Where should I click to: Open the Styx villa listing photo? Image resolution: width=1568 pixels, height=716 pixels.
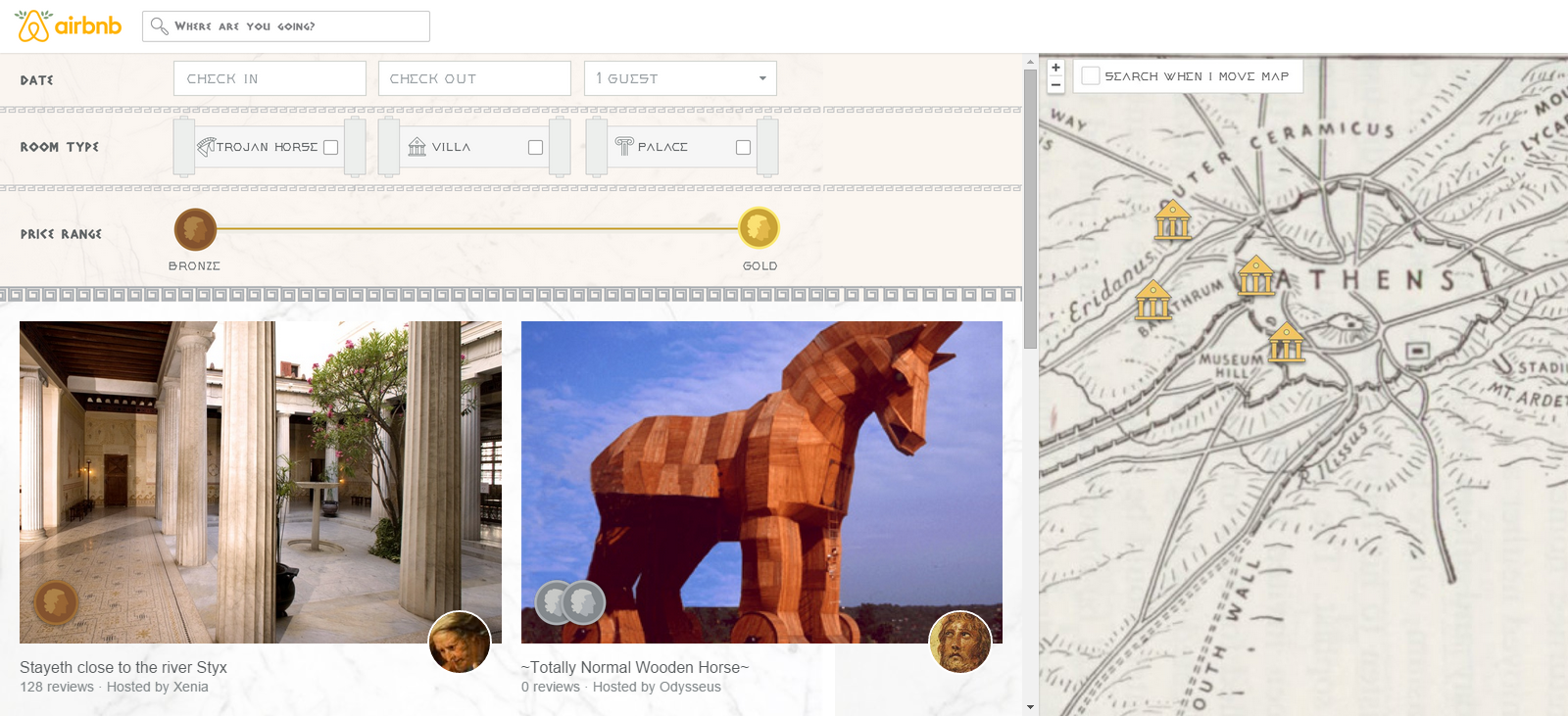pos(261,482)
